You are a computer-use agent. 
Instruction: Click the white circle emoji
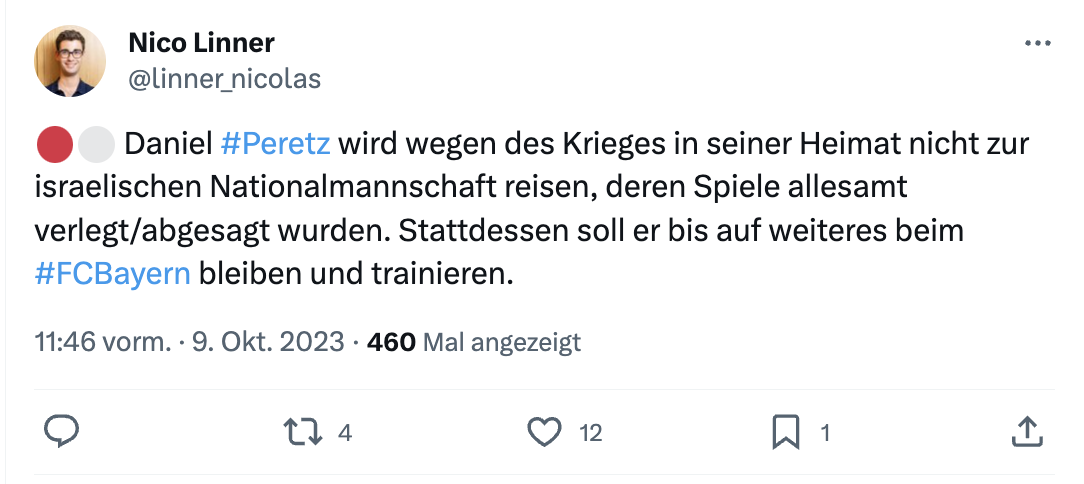click(95, 145)
